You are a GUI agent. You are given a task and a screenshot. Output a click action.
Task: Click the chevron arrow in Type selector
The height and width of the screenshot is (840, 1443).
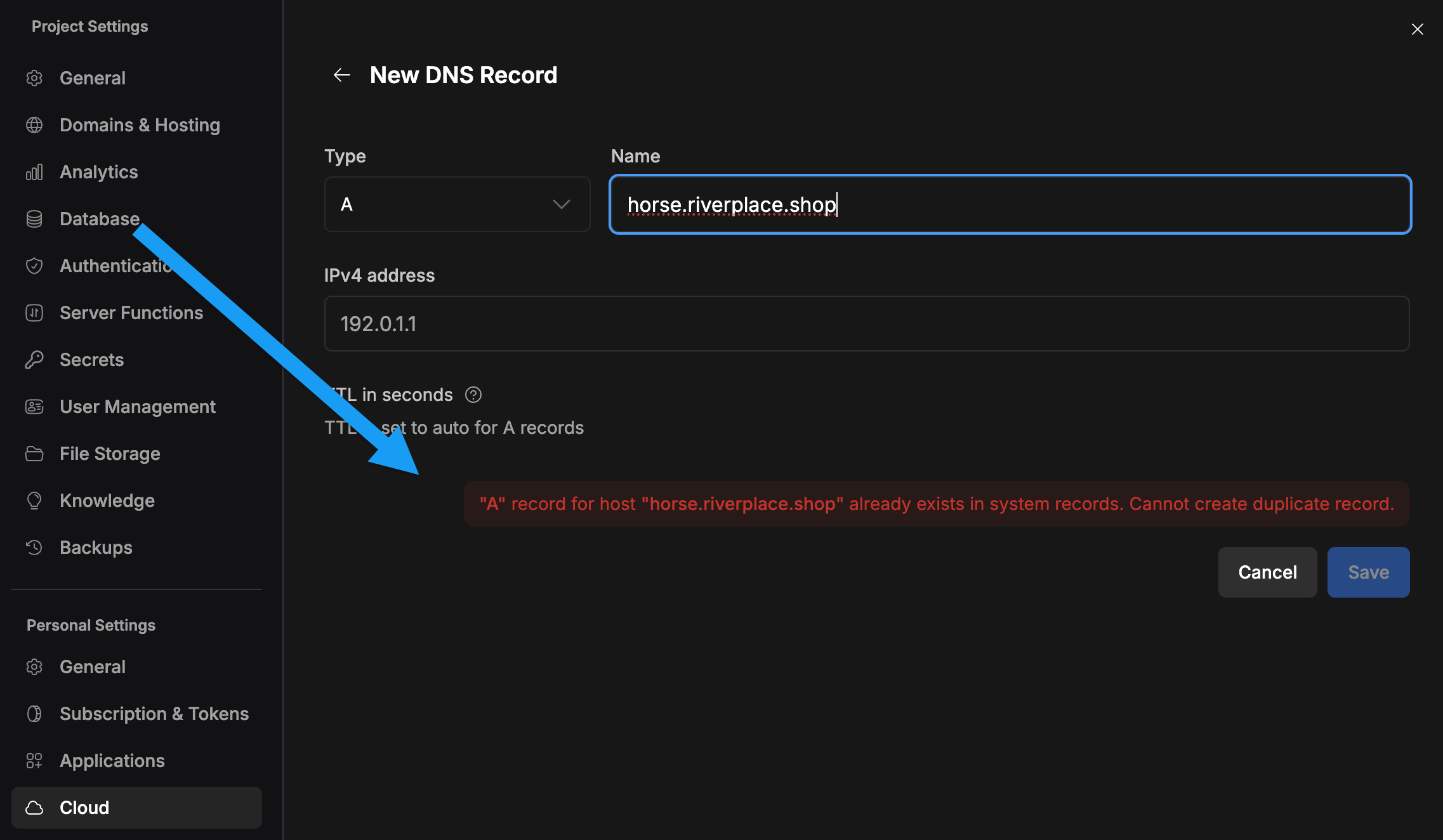coord(562,204)
